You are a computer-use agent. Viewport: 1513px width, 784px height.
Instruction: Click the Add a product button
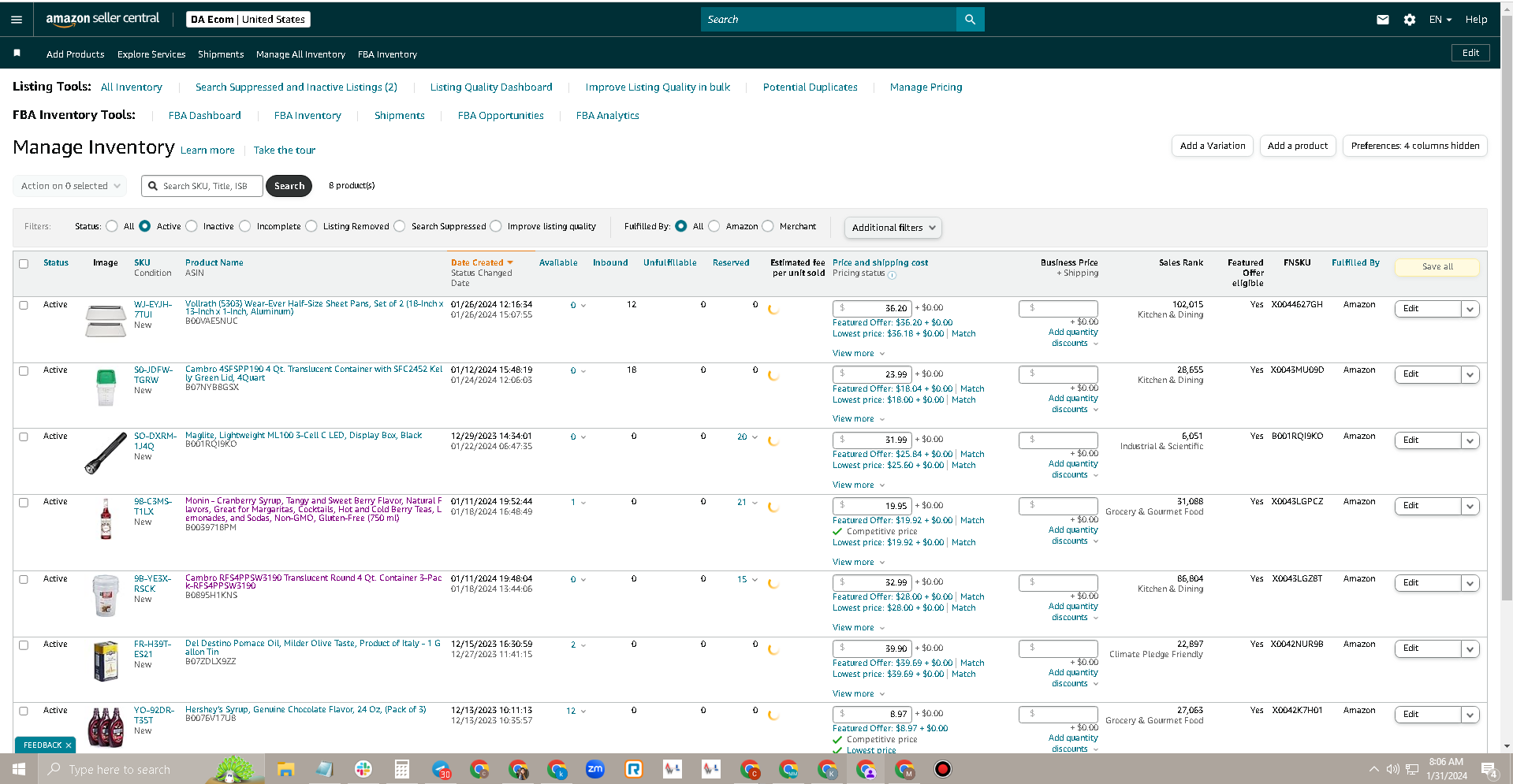(x=1298, y=146)
